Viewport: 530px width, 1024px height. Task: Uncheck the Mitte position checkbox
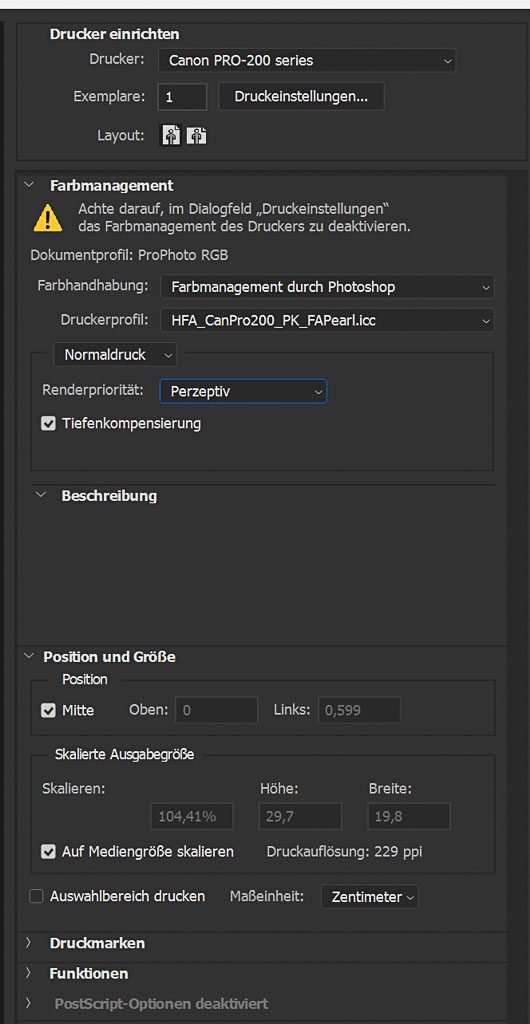click(x=48, y=711)
